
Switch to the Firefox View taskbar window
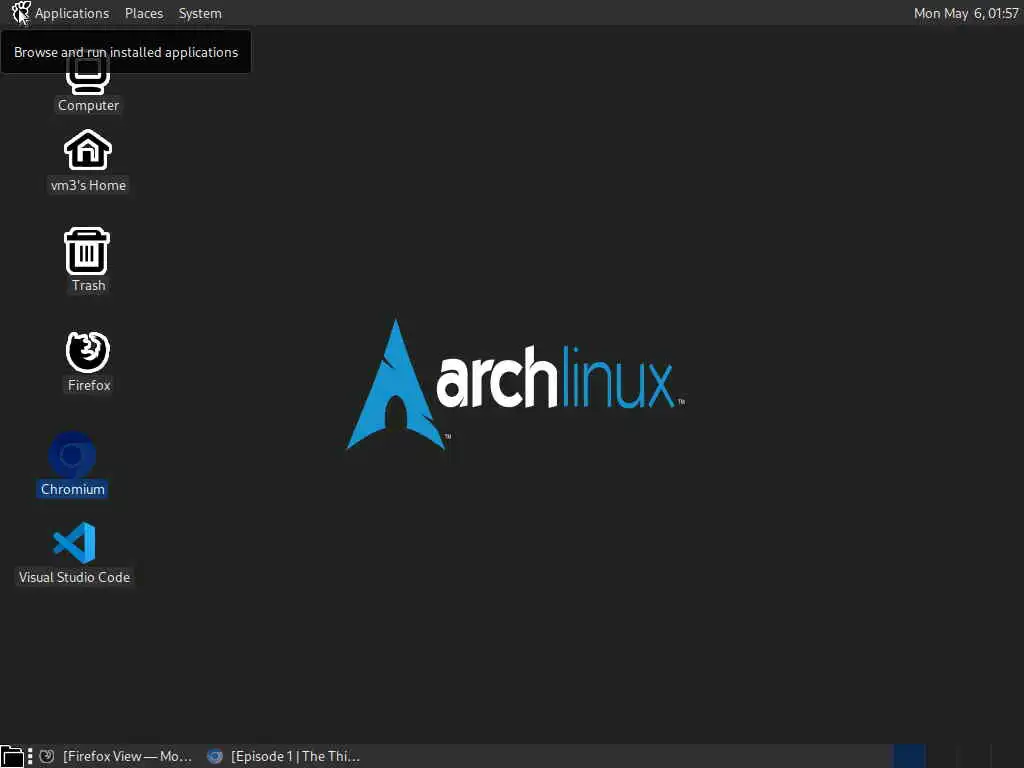116,756
